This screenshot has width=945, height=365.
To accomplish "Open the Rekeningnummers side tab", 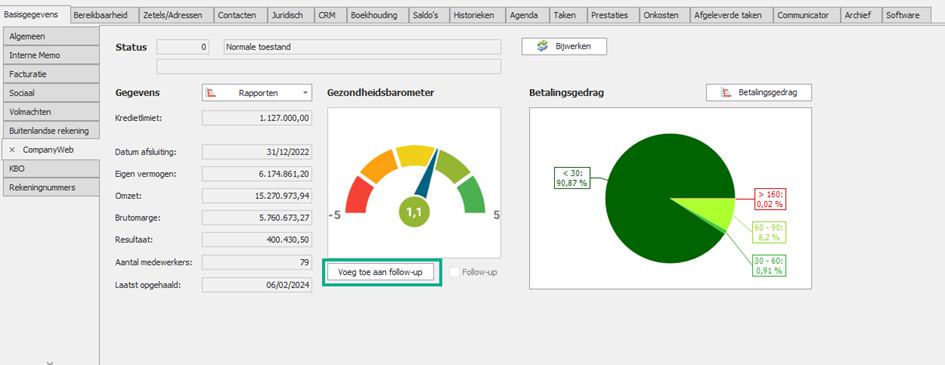I will point(50,187).
